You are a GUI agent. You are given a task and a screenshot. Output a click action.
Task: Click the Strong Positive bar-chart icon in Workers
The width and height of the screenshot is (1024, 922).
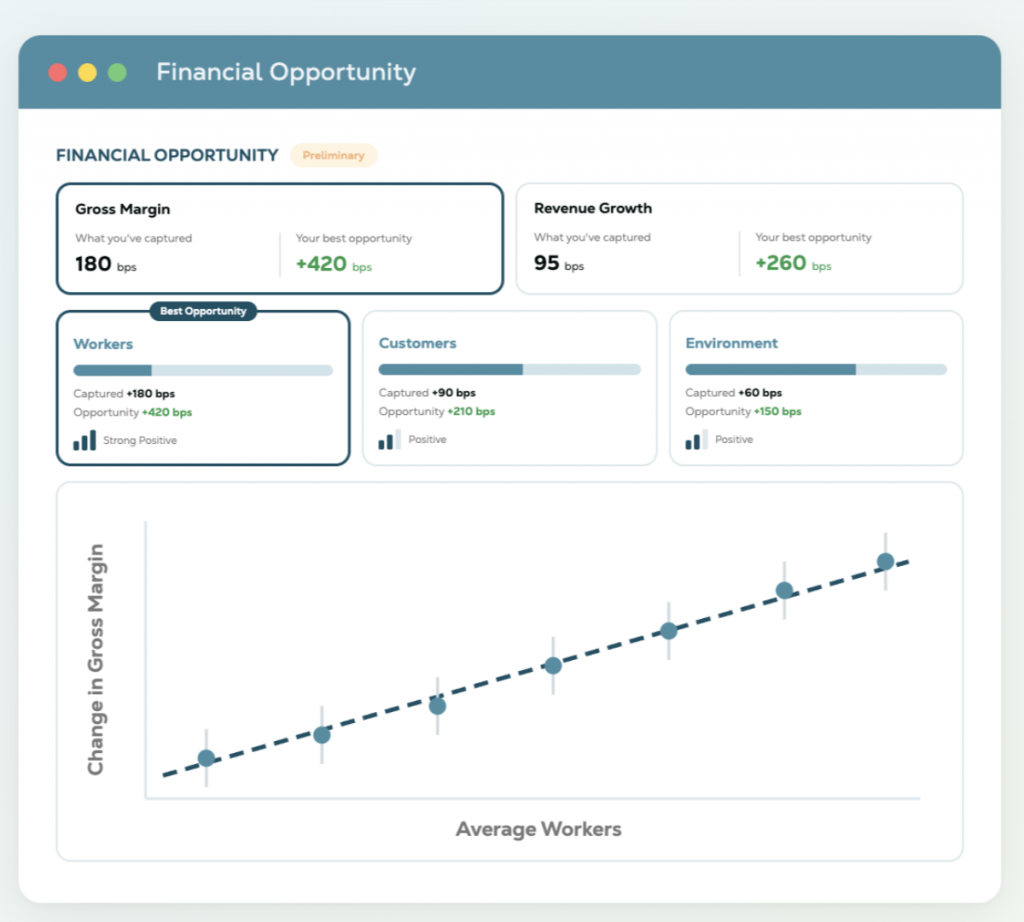point(84,440)
